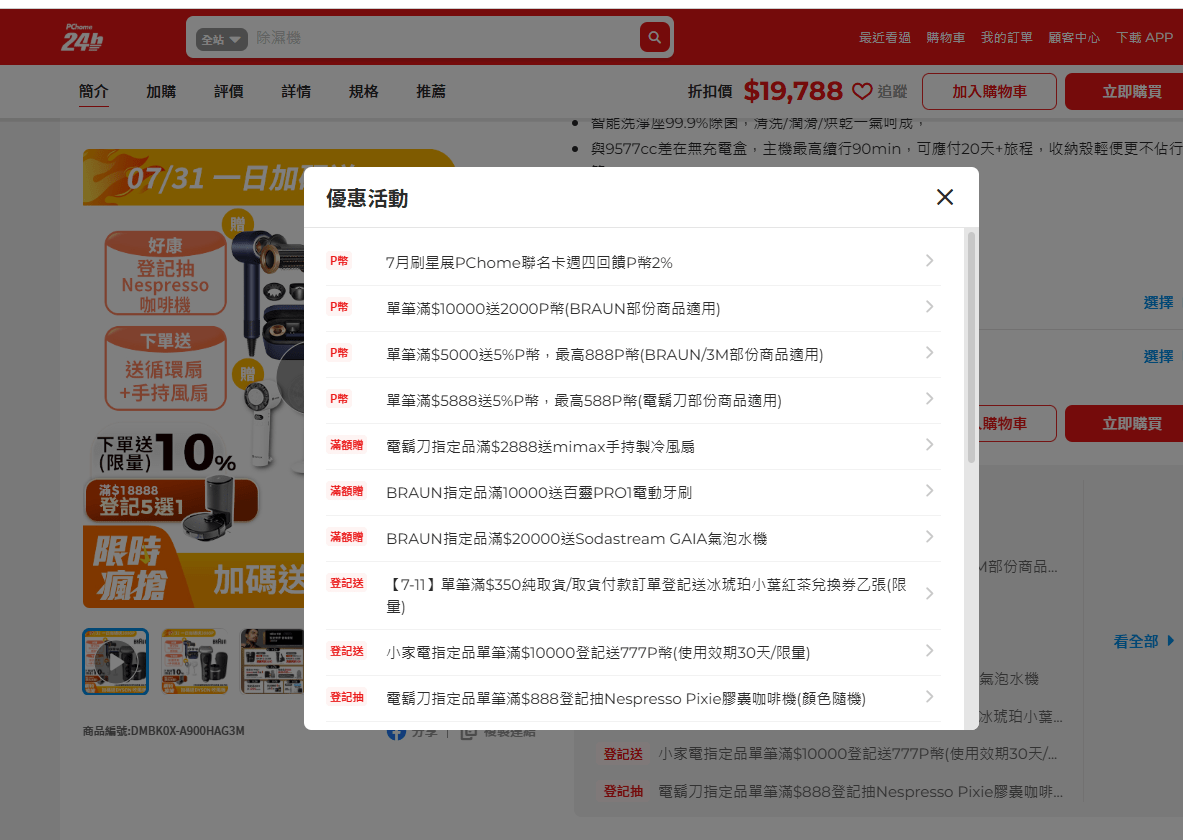Viewport: 1183px width, 840px height.
Task: Click 登記送 tag on 777P幣 row
Action: point(346,651)
